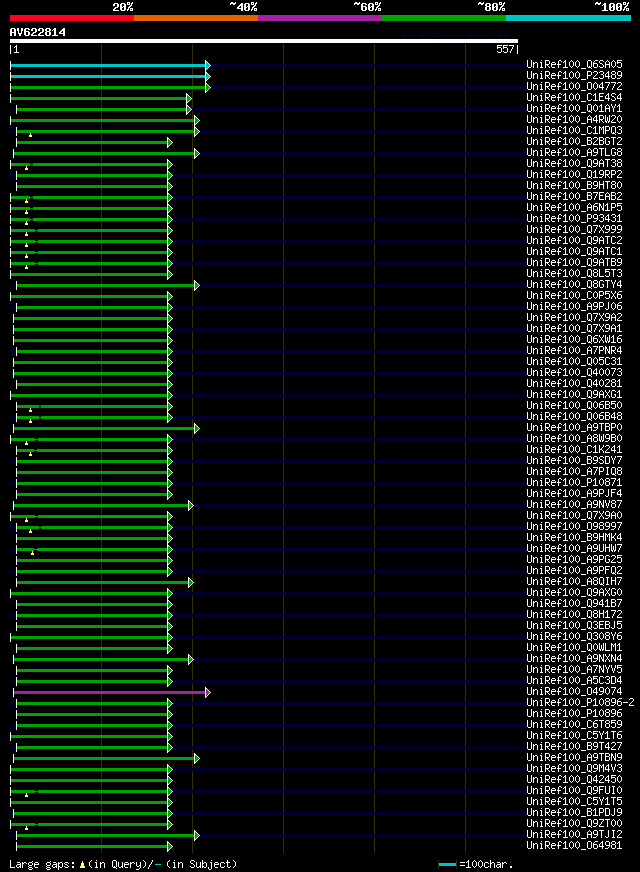Click the label UniRef100_Q941B7
Viewport: 640px width, 872px height.
574,603
